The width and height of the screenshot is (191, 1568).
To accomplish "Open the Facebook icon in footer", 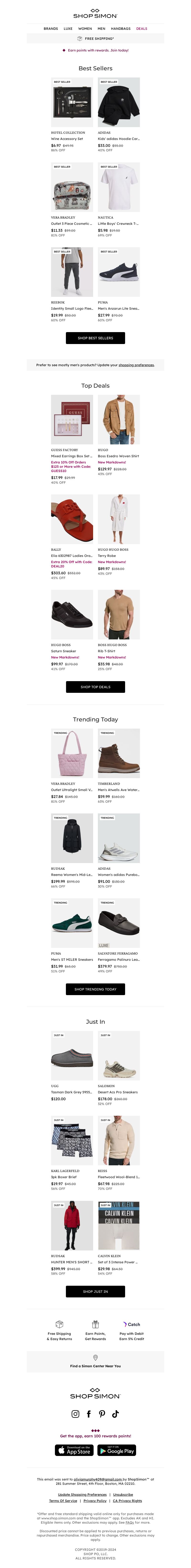I will pyautogui.click(x=89, y=1413).
